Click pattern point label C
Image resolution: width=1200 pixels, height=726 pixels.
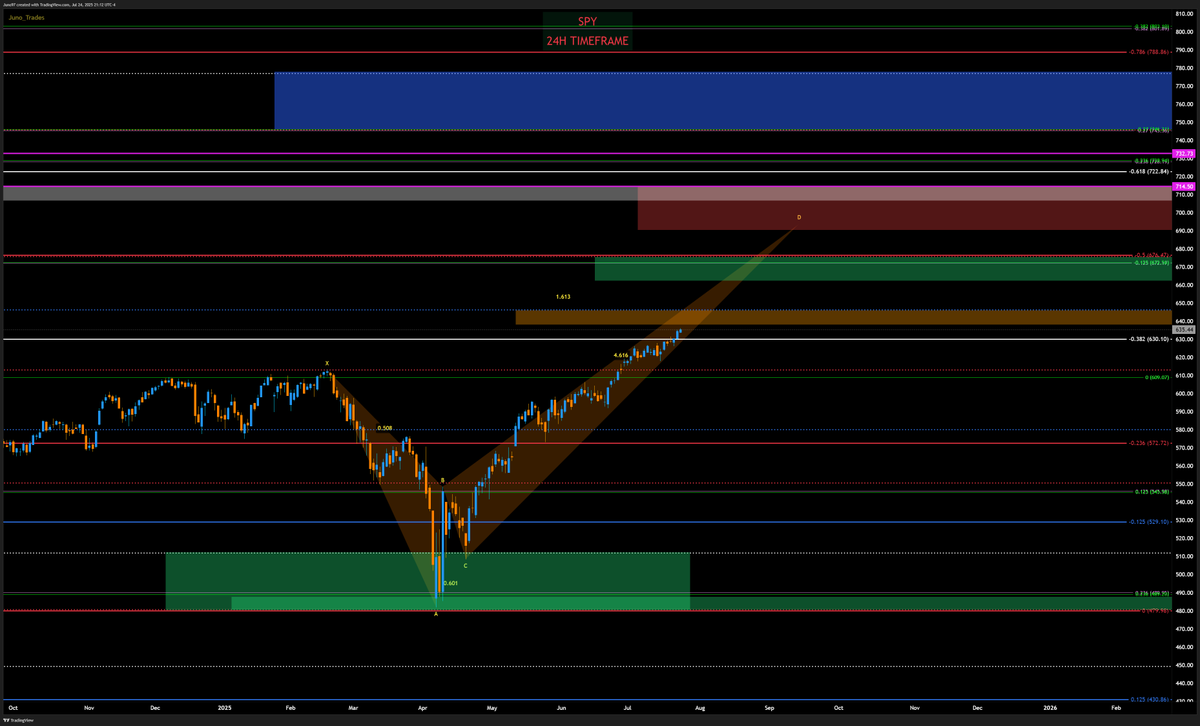tap(466, 566)
